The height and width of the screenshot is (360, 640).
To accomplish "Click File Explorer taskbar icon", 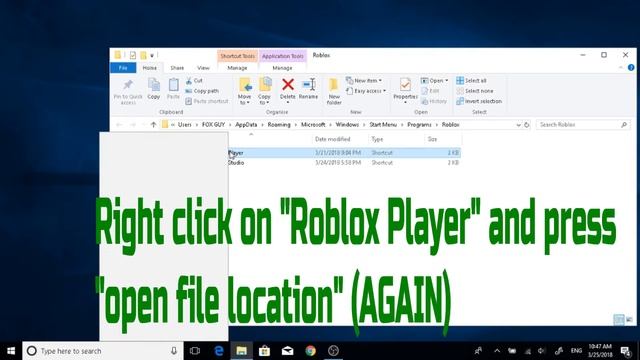I will tap(242, 351).
